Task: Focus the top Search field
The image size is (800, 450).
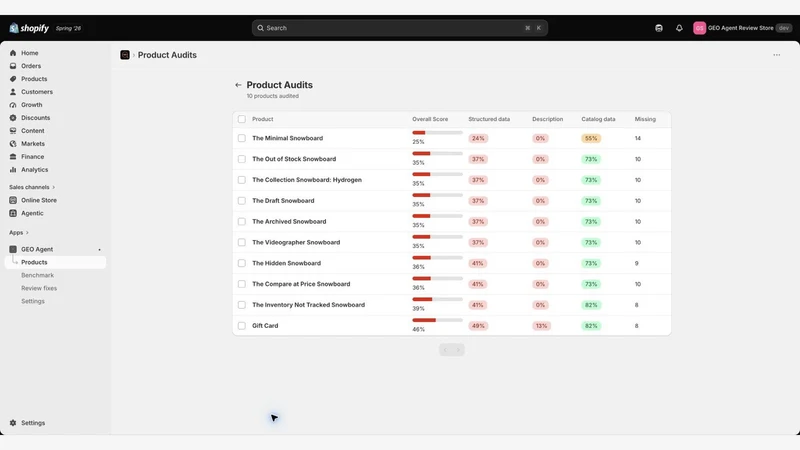Action: [x=399, y=28]
